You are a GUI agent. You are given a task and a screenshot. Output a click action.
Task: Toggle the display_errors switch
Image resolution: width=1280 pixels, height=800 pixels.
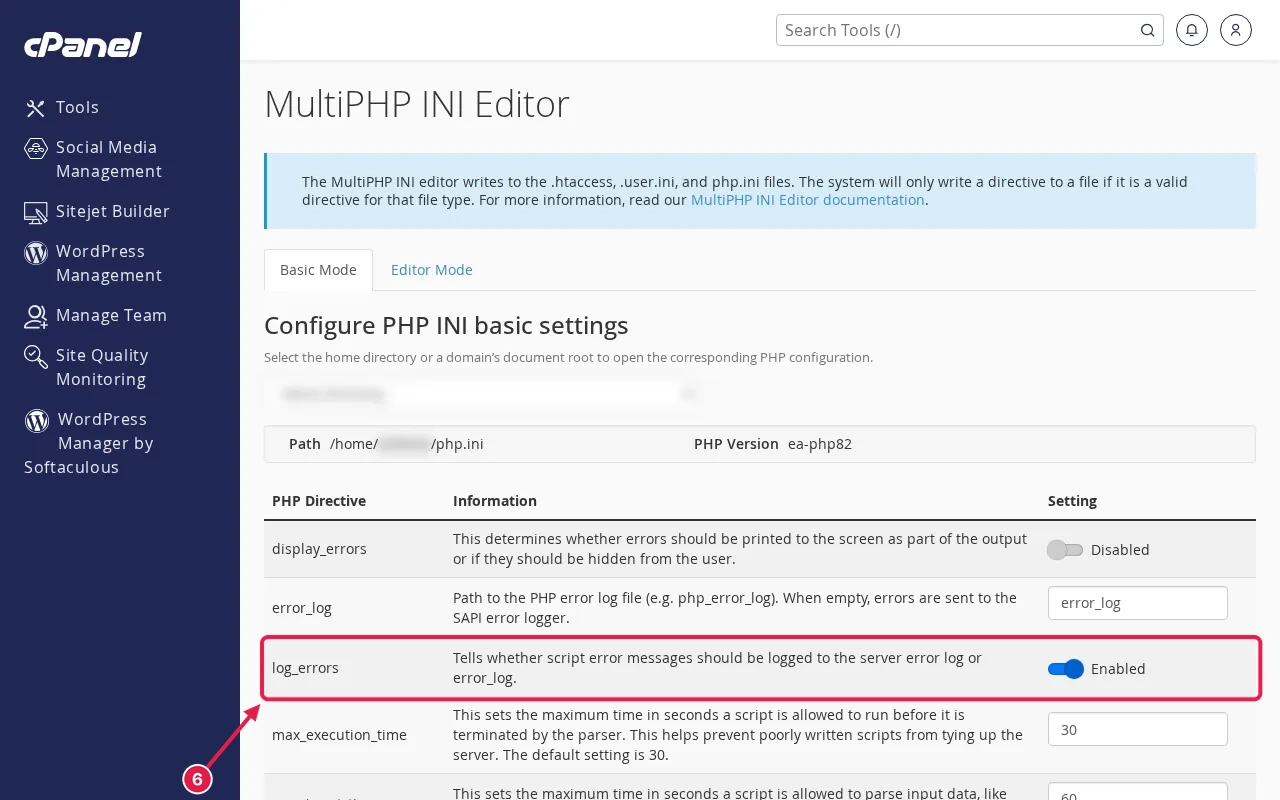1065,549
